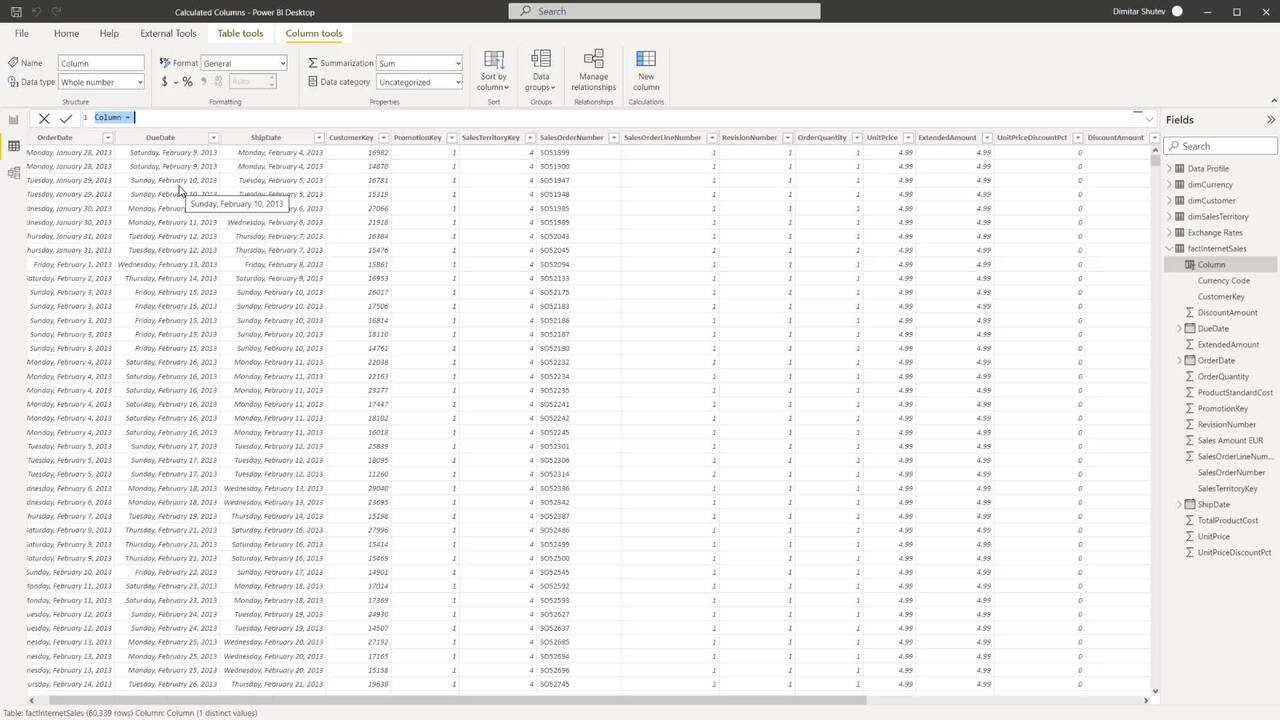This screenshot has width=1280, height=720.
Task: Click the thousands separator comma icon
Action: pos(204,82)
